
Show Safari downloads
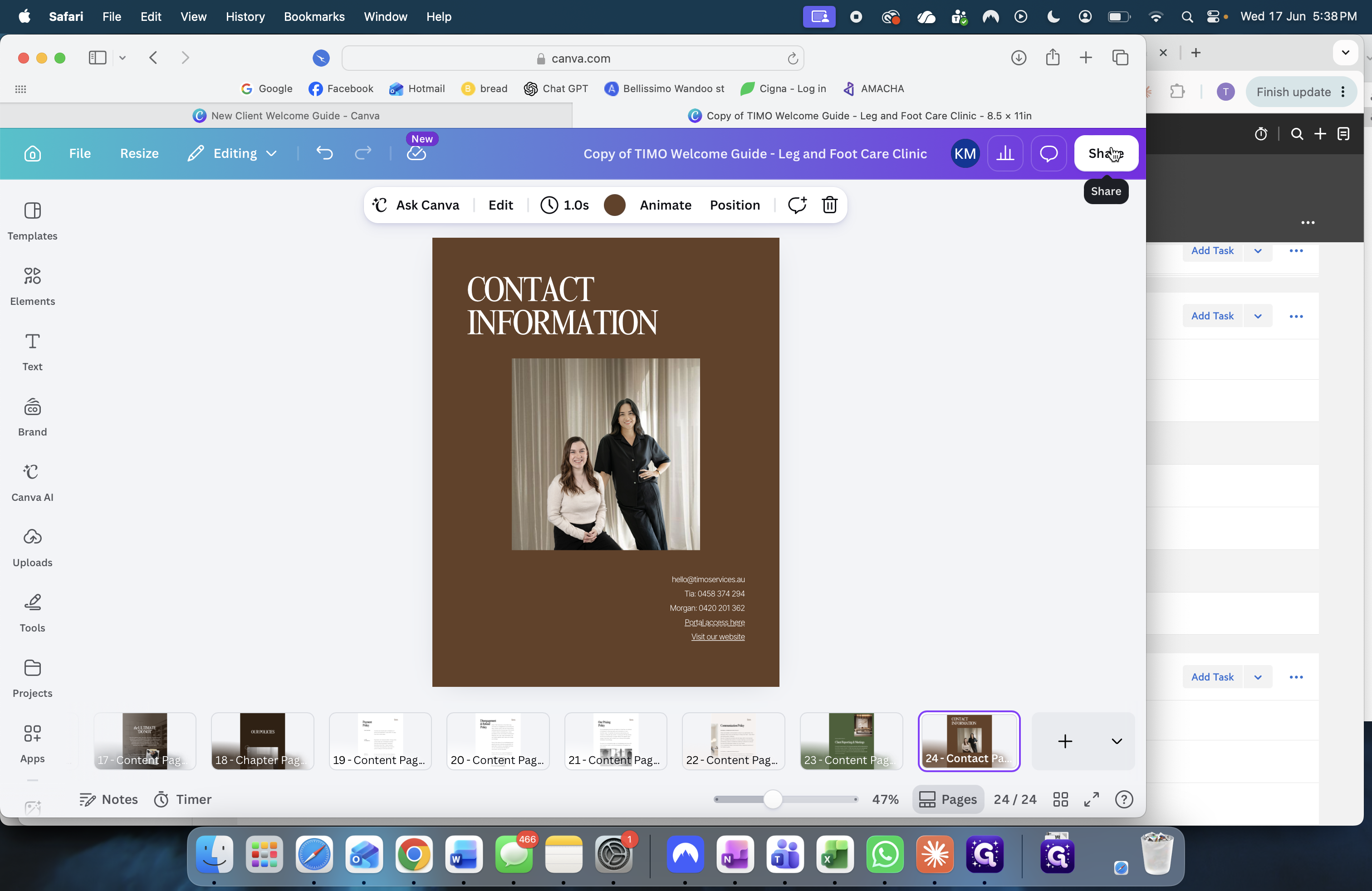click(x=1019, y=58)
